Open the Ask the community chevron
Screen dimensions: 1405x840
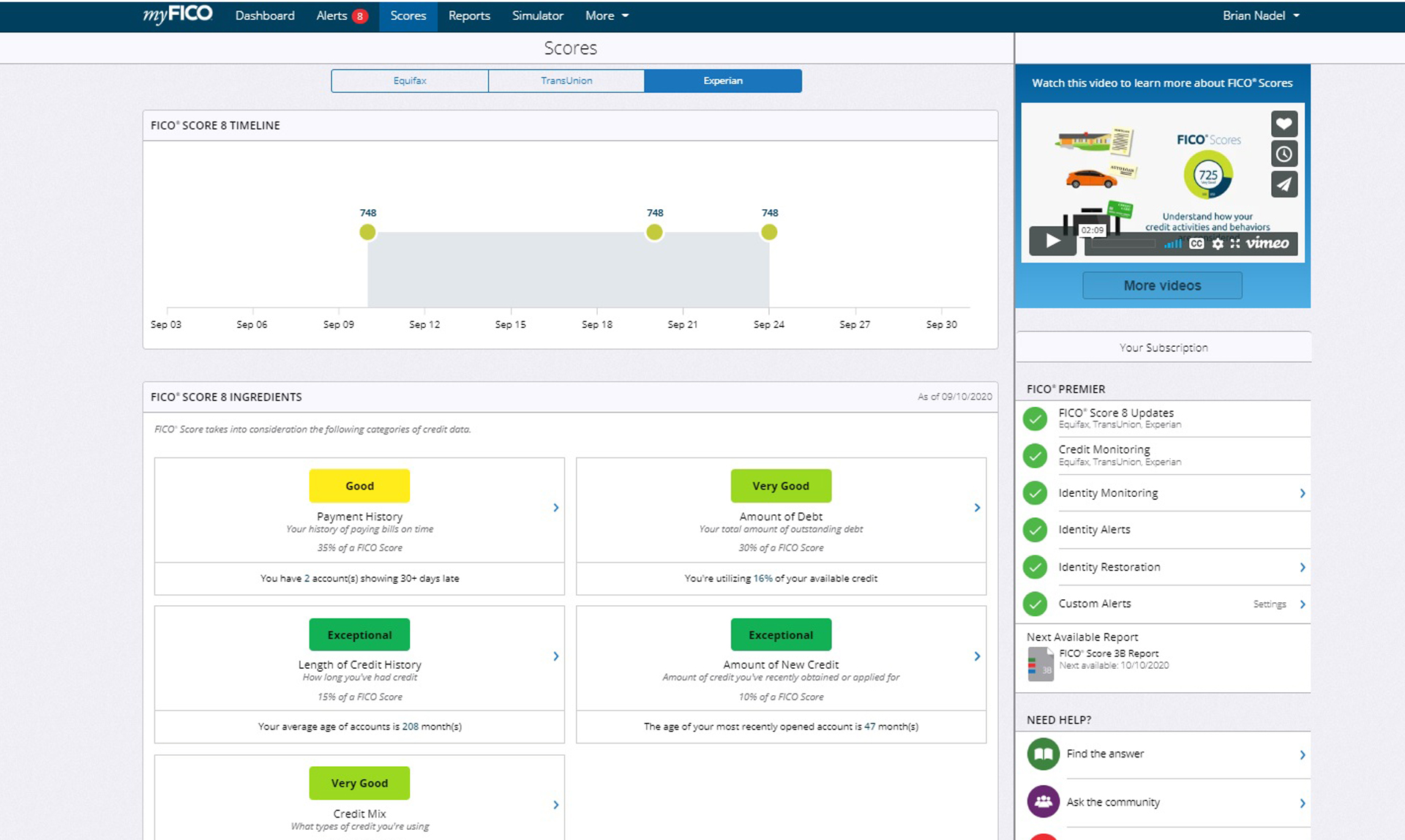[1303, 803]
